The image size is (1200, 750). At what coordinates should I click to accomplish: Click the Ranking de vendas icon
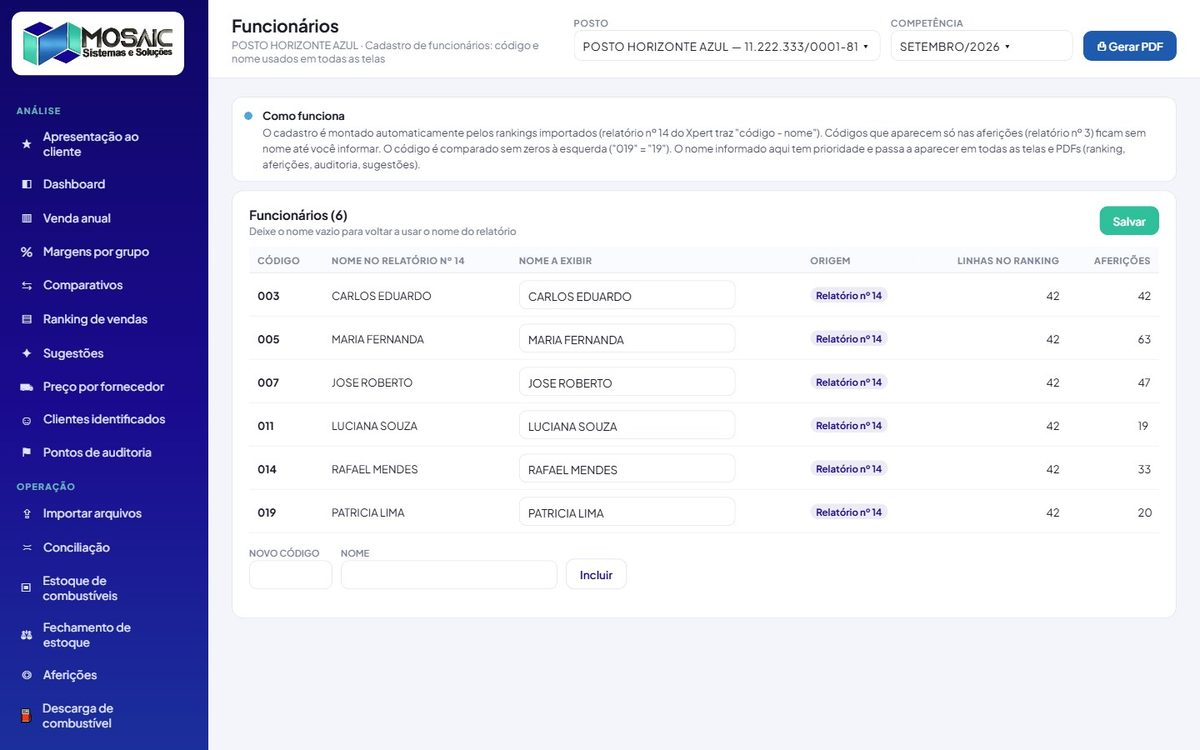(x=27, y=319)
